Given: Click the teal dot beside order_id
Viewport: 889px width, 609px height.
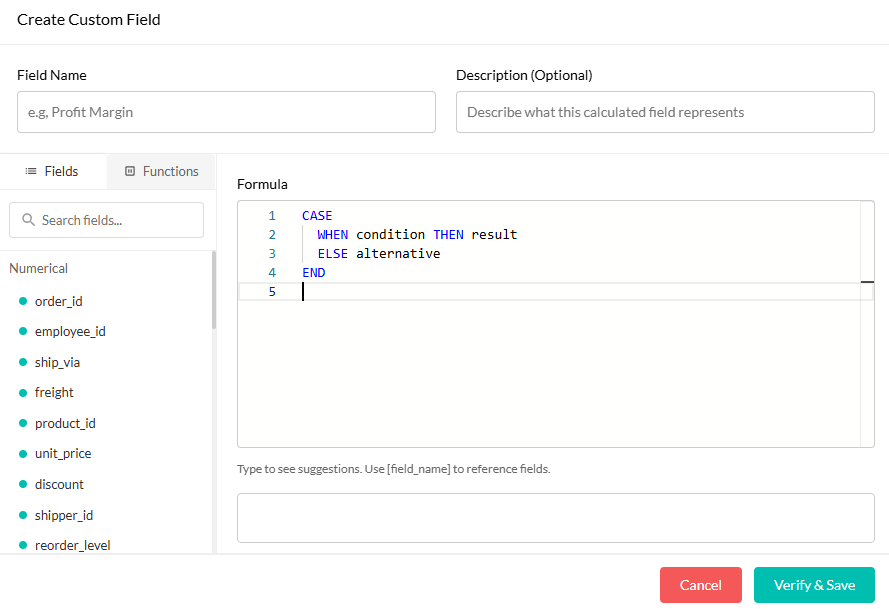Looking at the screenshot, I should (24, 301).
